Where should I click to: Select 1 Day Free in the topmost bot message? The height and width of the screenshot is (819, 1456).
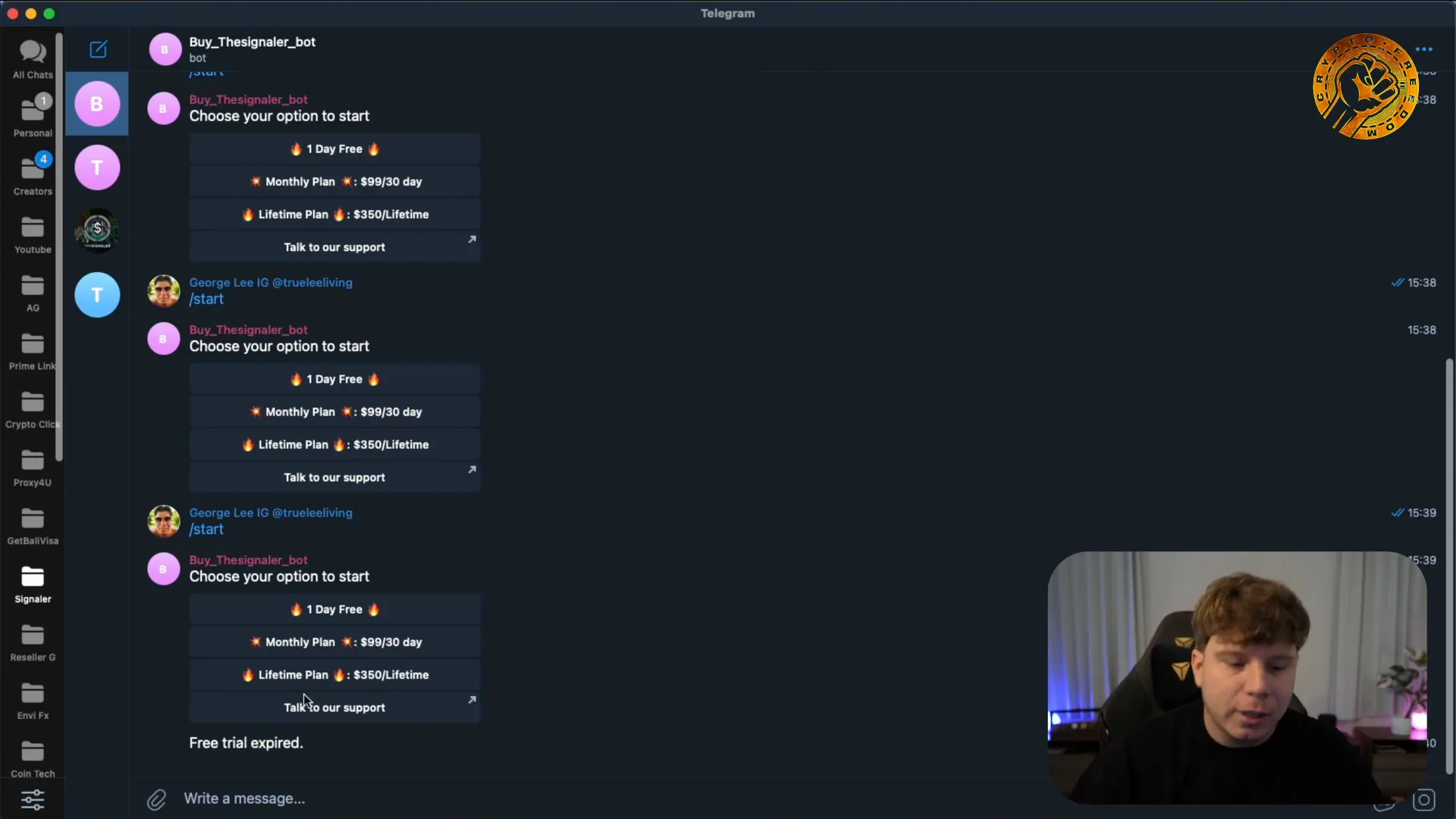334,149
